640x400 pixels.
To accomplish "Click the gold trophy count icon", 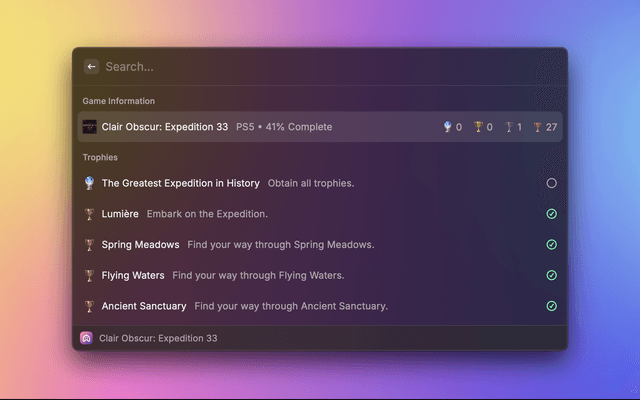I will pos(478,127).
